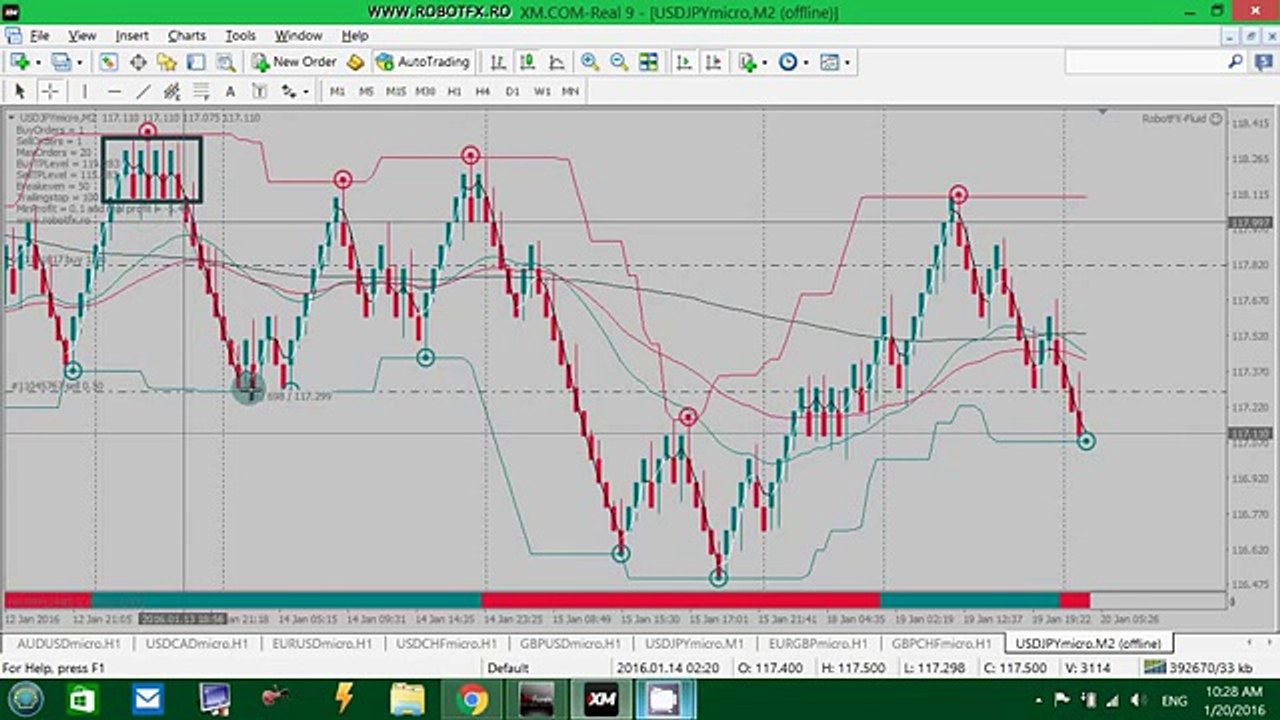Expand the New Chart dropdown arrow

(37, 63)
